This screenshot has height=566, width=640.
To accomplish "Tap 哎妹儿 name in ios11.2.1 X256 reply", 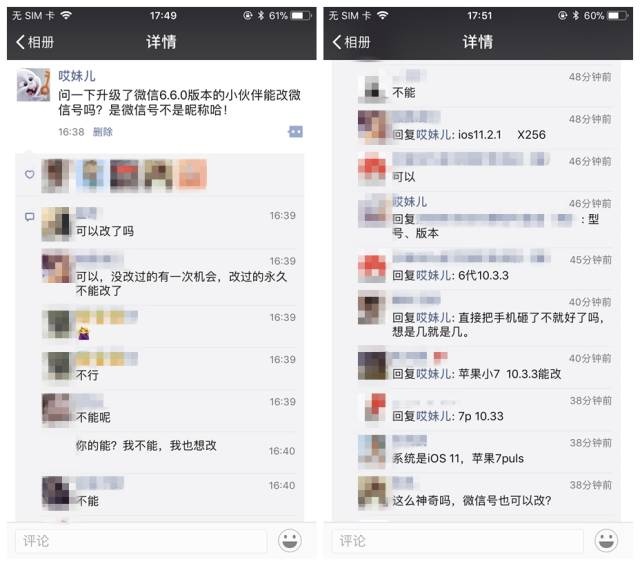I will point(433,135).
